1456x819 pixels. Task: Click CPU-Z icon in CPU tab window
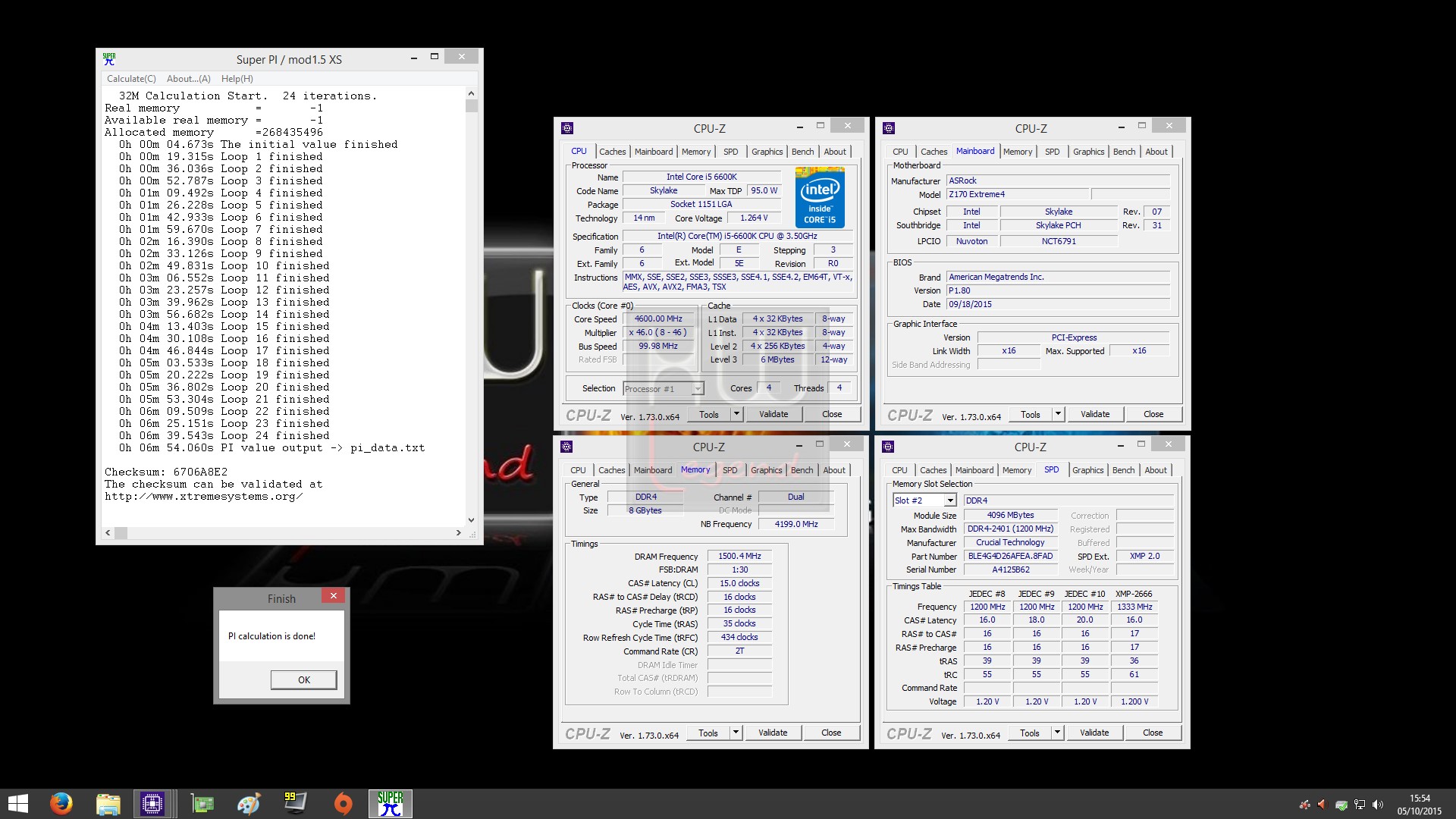(567, 128)
